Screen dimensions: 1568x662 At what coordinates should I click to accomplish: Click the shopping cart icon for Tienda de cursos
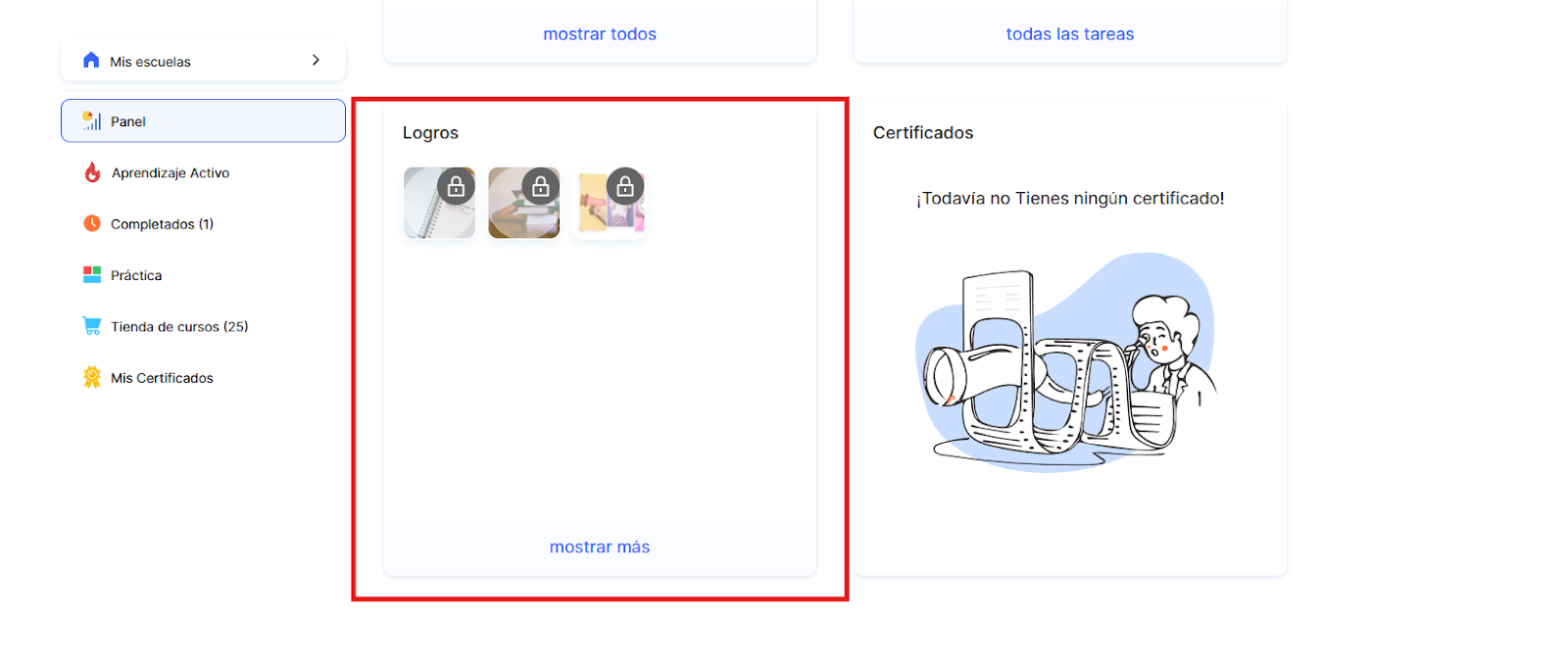tap(92, 326)
